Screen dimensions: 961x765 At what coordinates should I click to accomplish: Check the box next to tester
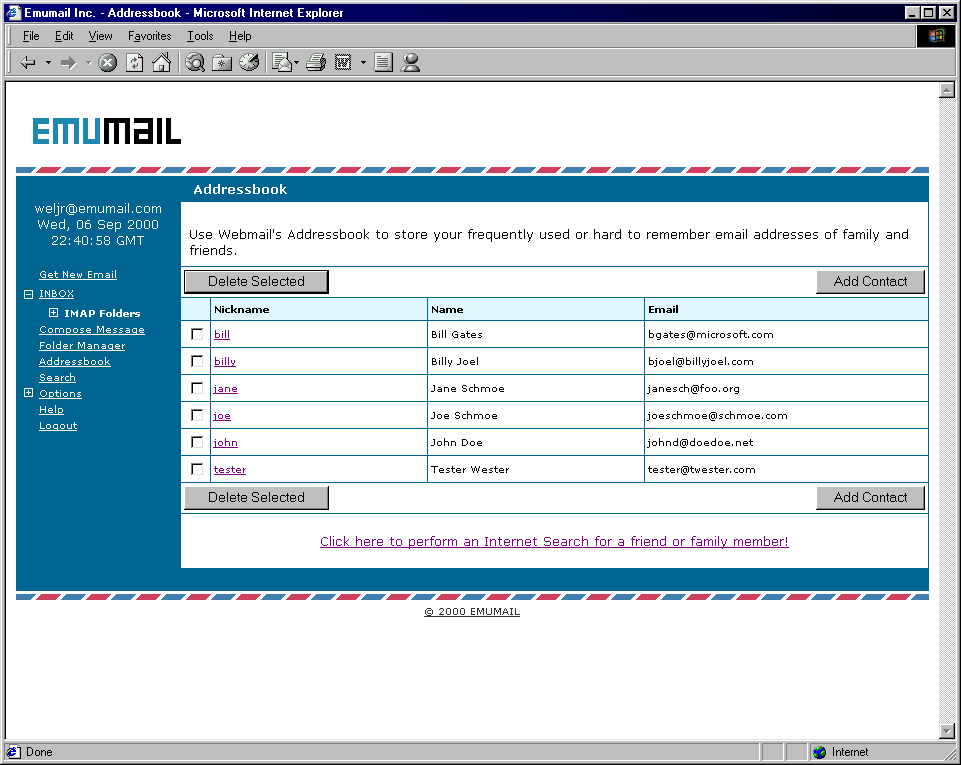tap(197, 469)
